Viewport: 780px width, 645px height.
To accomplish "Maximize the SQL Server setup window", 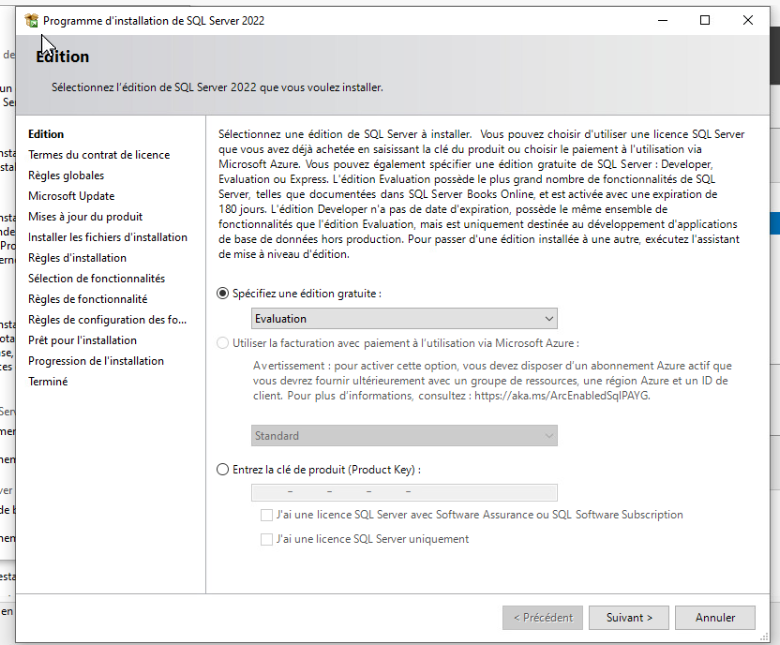I will [705, 20].
